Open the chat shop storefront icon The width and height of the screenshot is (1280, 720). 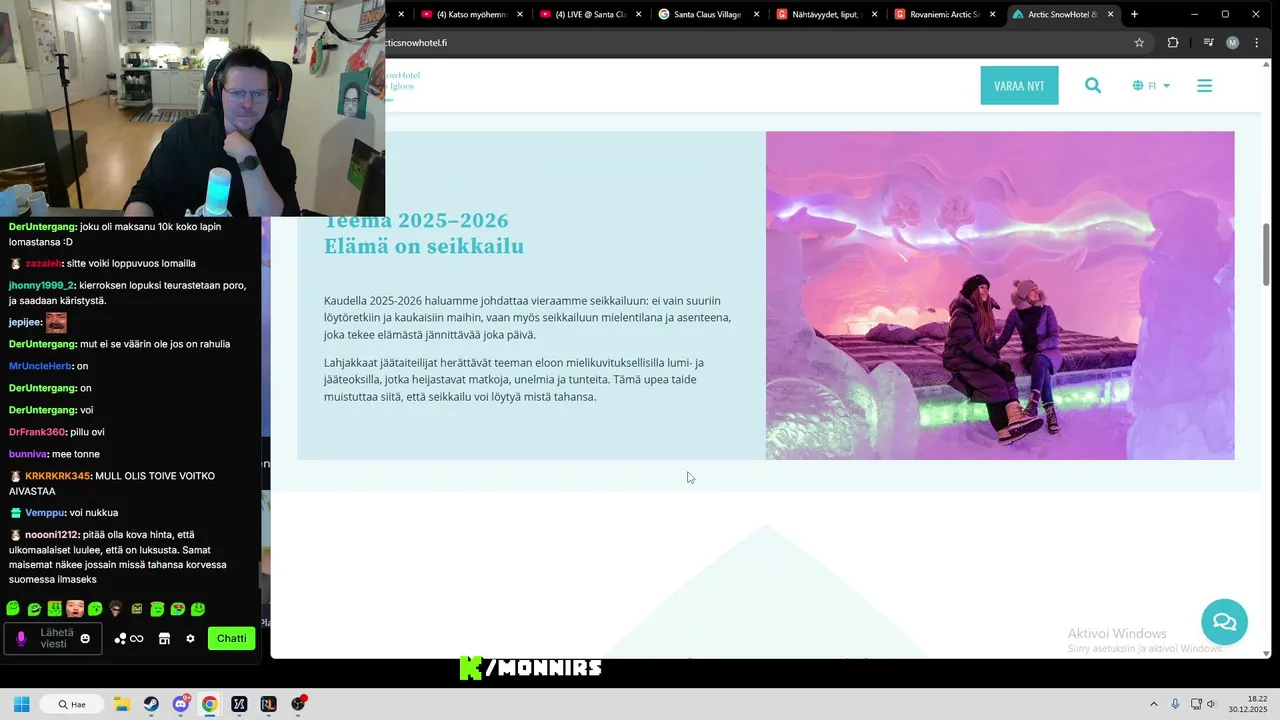coord(165,639)
